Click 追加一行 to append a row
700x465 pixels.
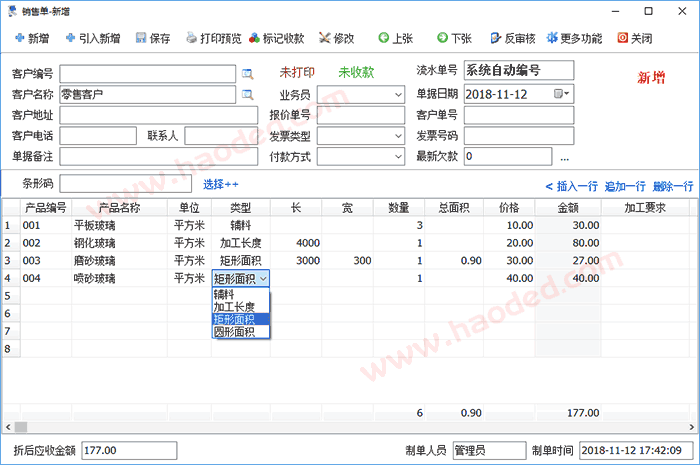(625, 186)
